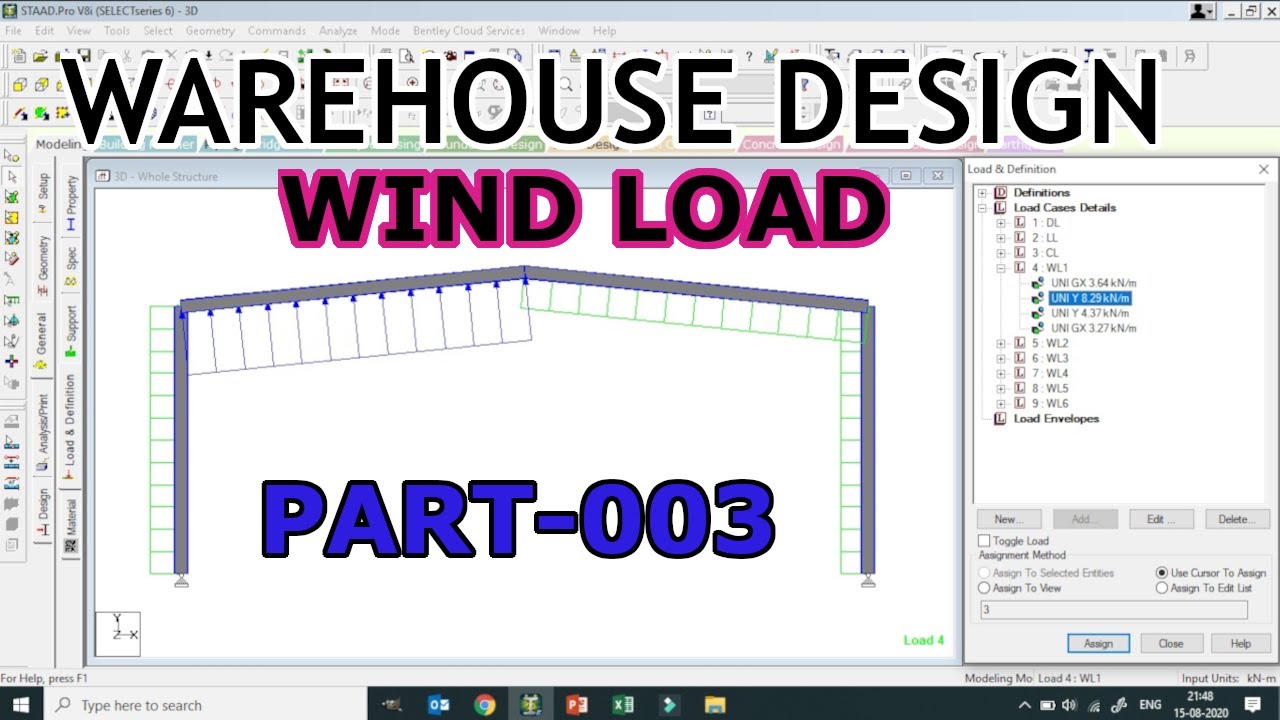Expand load case 3 : CL
Screen dimensions: 1280x720
coord(1001,253)
